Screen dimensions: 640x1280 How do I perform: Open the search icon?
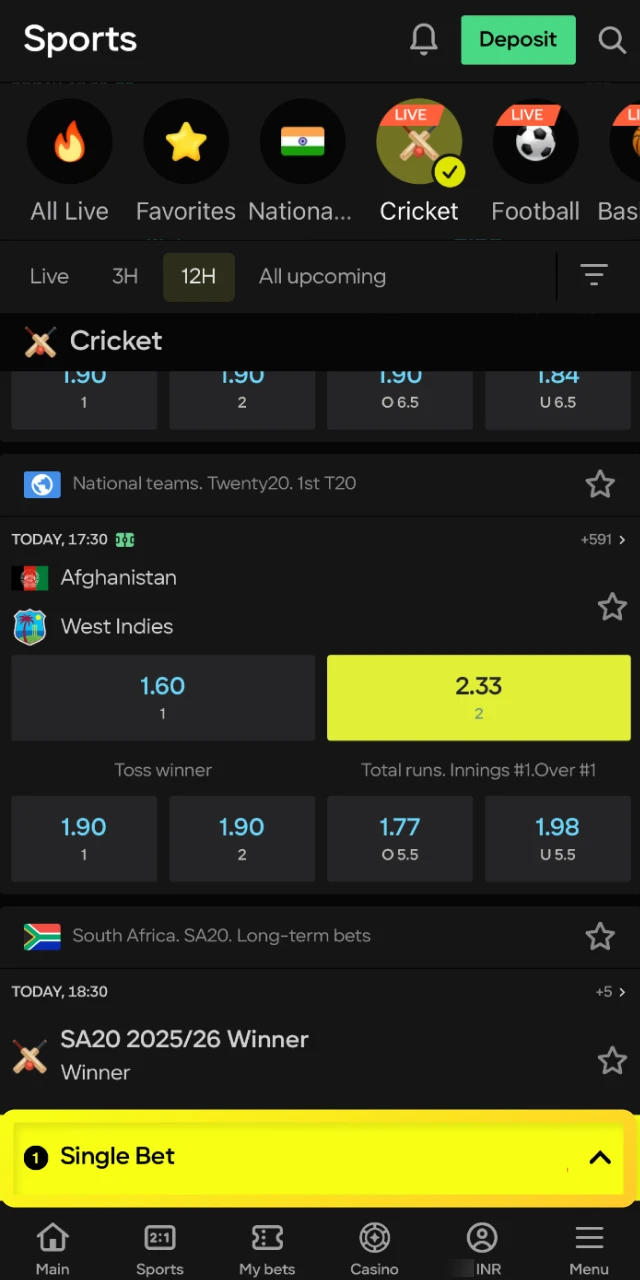pyautogui.click(x=612, y=40)
